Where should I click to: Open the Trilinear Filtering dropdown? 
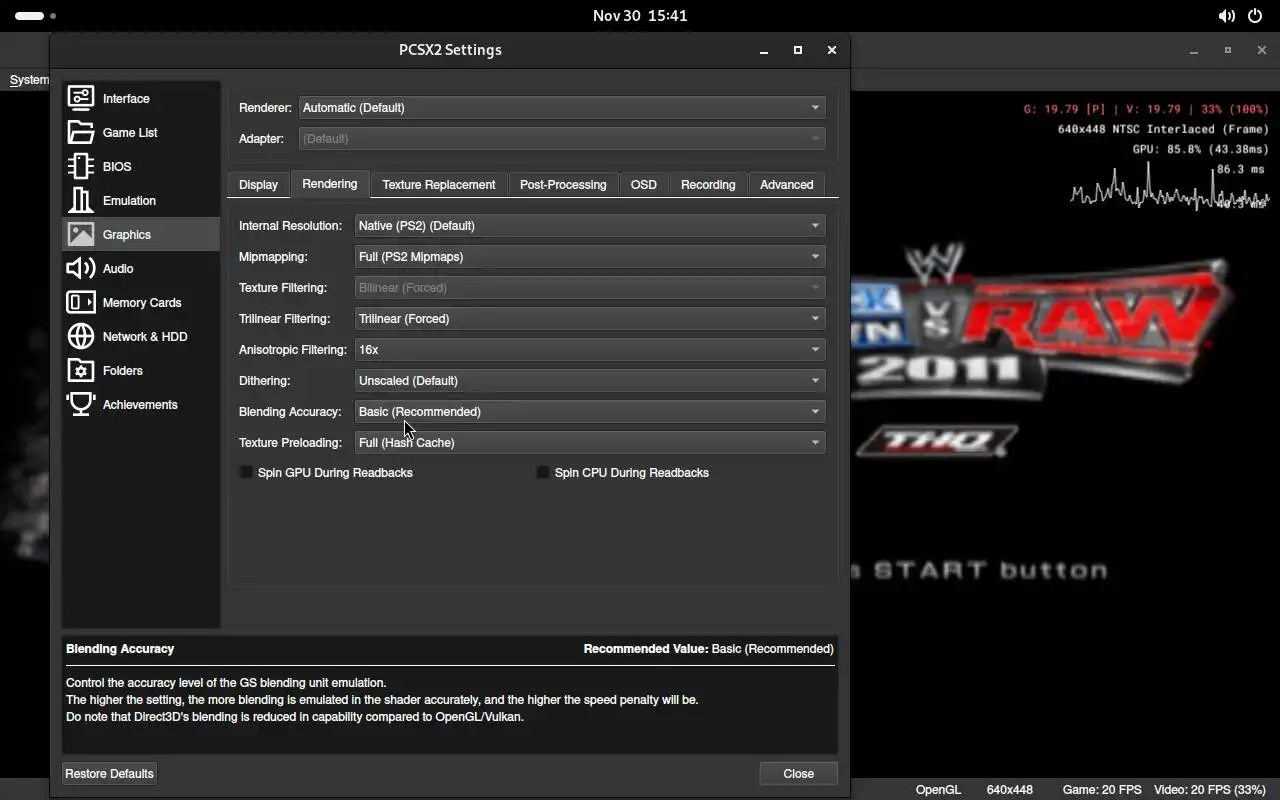pos(590,318)
